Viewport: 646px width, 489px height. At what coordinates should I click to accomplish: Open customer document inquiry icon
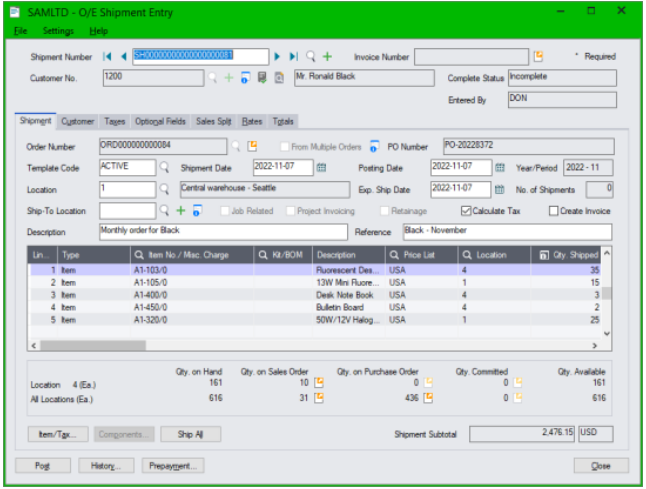279,77
